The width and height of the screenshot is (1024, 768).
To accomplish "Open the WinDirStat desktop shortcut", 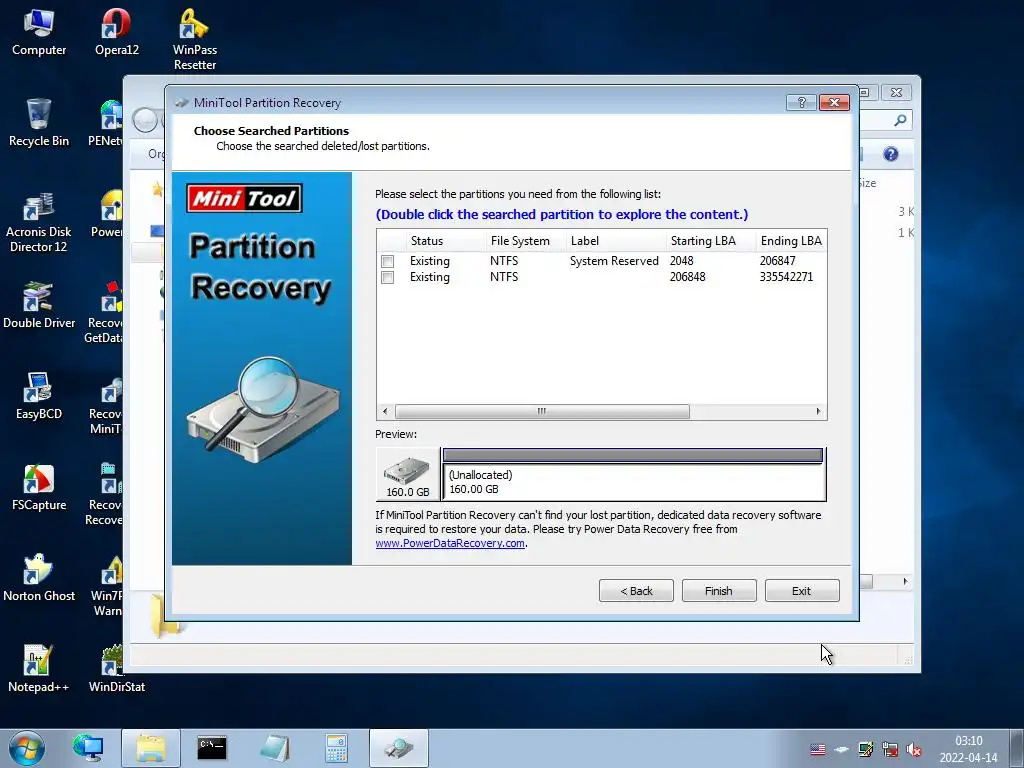I will (x=116, y=669).
